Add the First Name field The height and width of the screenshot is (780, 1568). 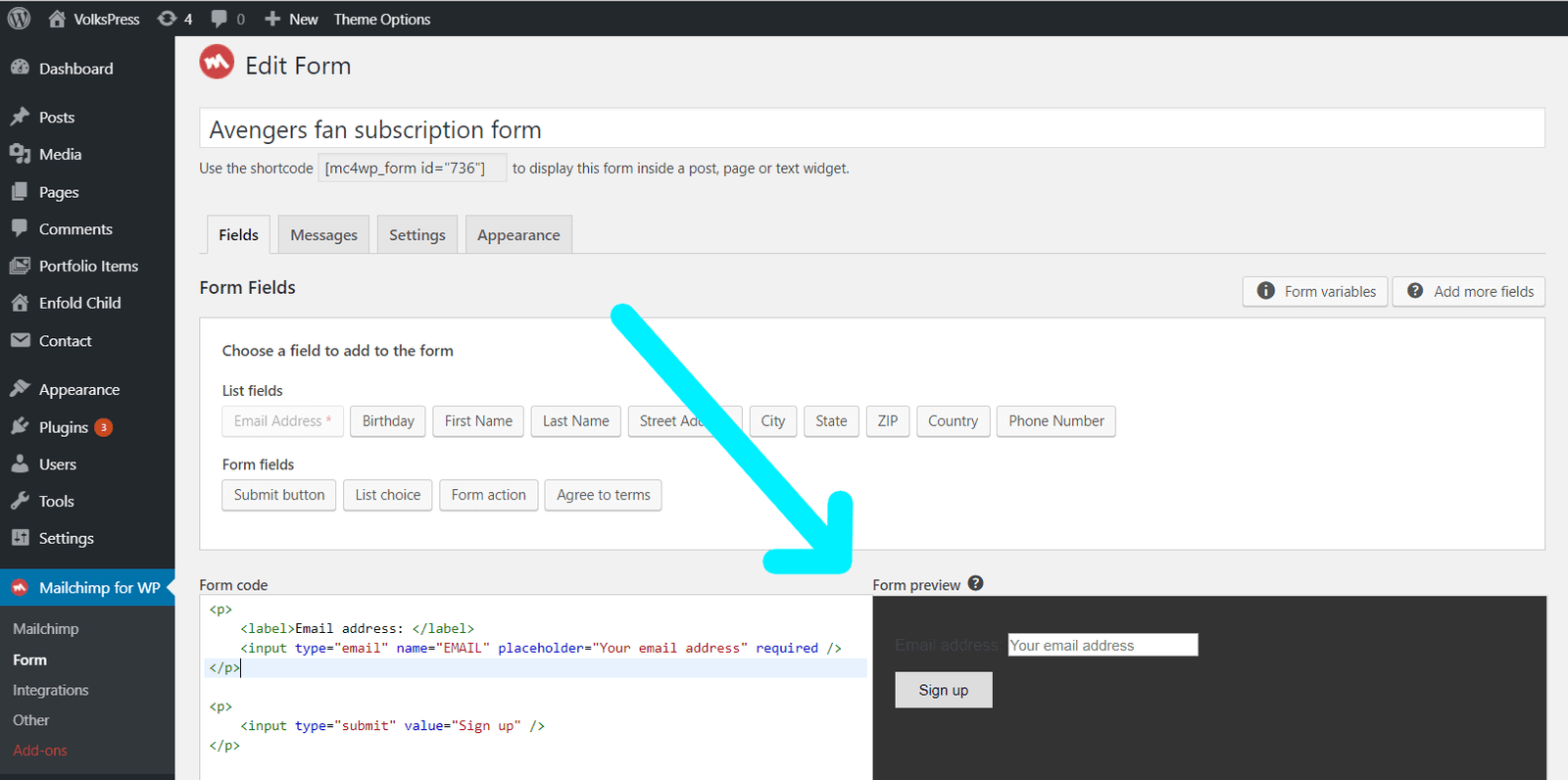point(478,421)
